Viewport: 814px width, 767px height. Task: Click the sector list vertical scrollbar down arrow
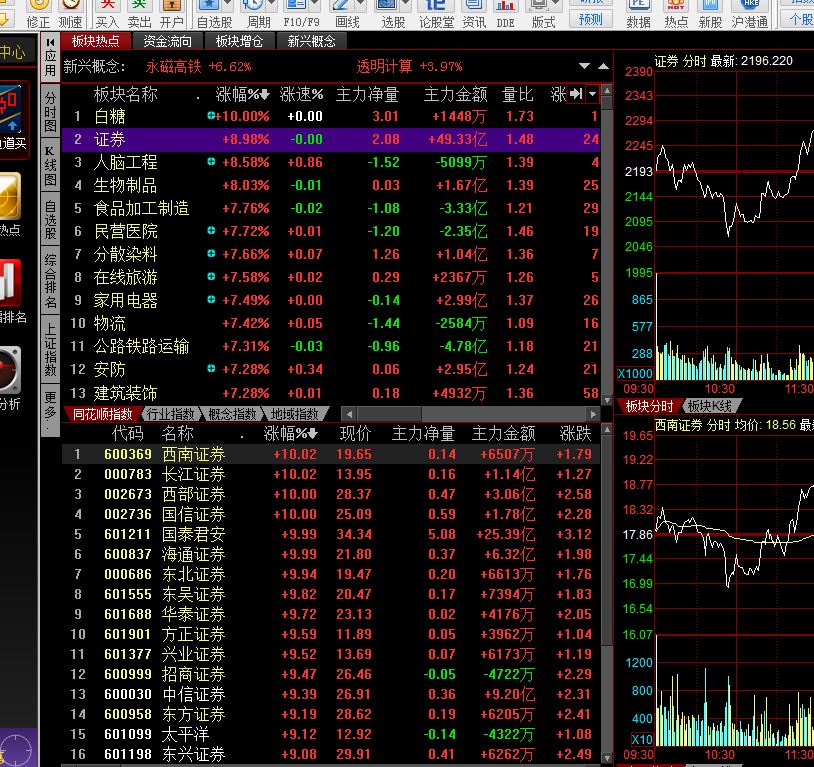[607, 400]
